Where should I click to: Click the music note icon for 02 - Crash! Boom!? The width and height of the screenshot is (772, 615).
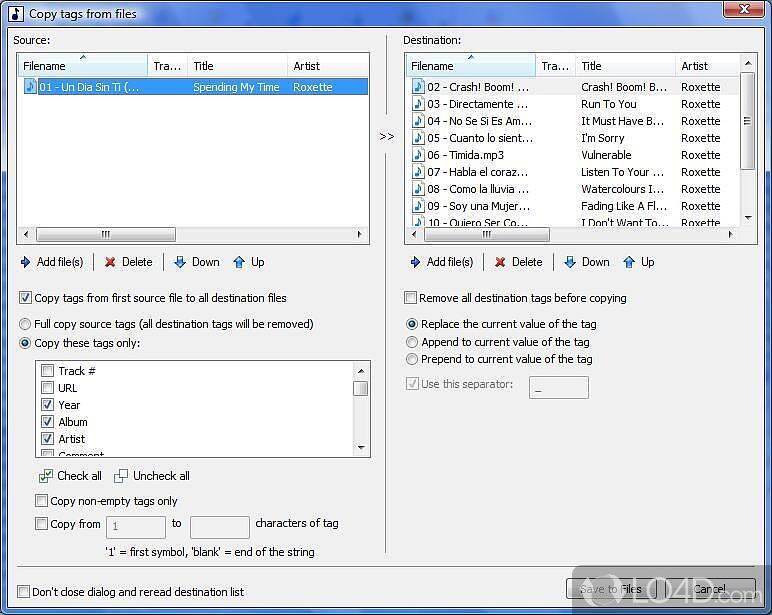tap(418, 87)
